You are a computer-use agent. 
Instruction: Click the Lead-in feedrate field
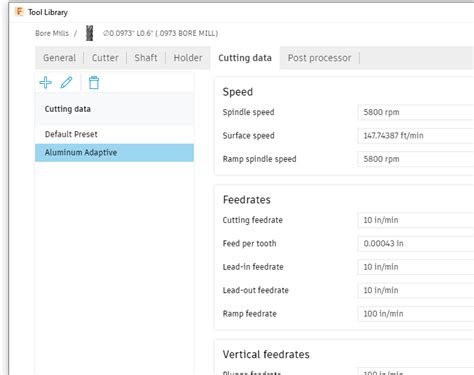pos(416,267)
